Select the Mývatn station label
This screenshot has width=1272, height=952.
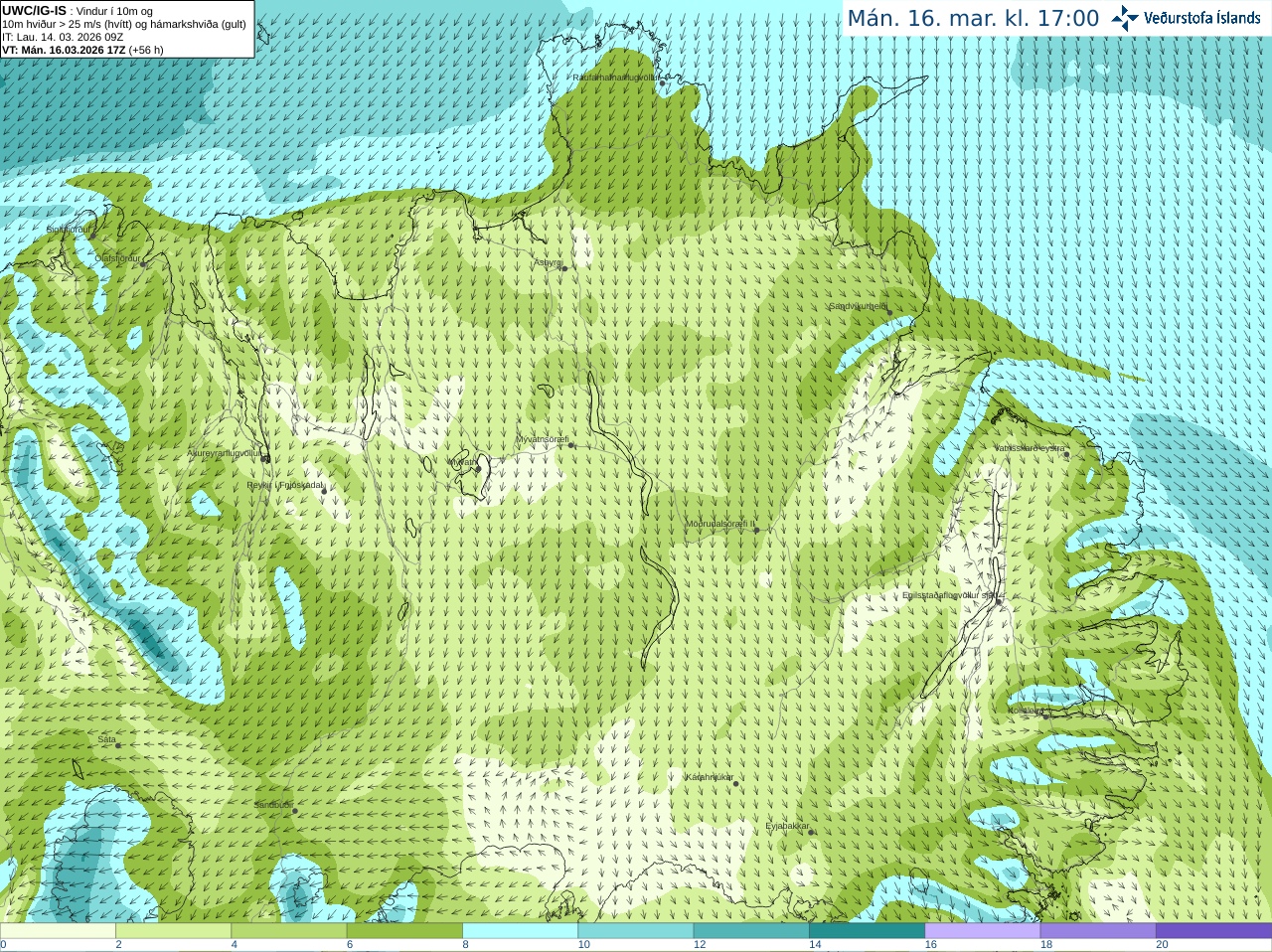click(461, 462)
